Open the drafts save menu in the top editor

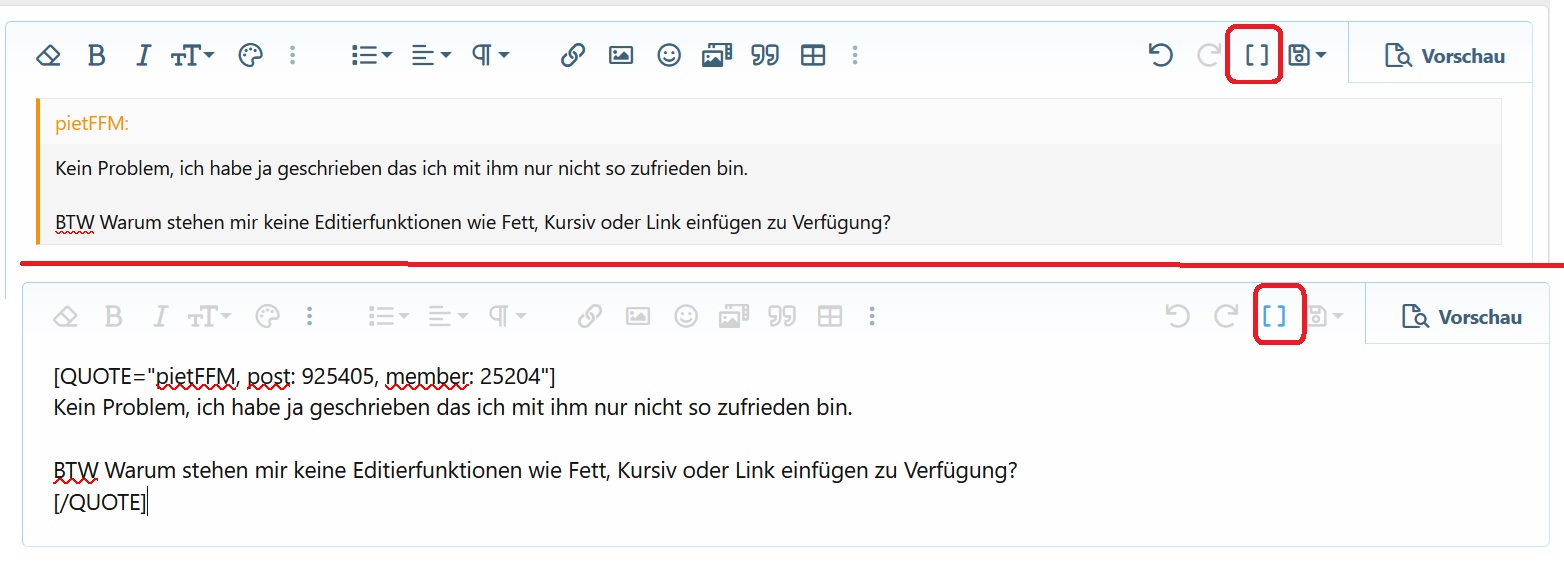[1307, 56]
